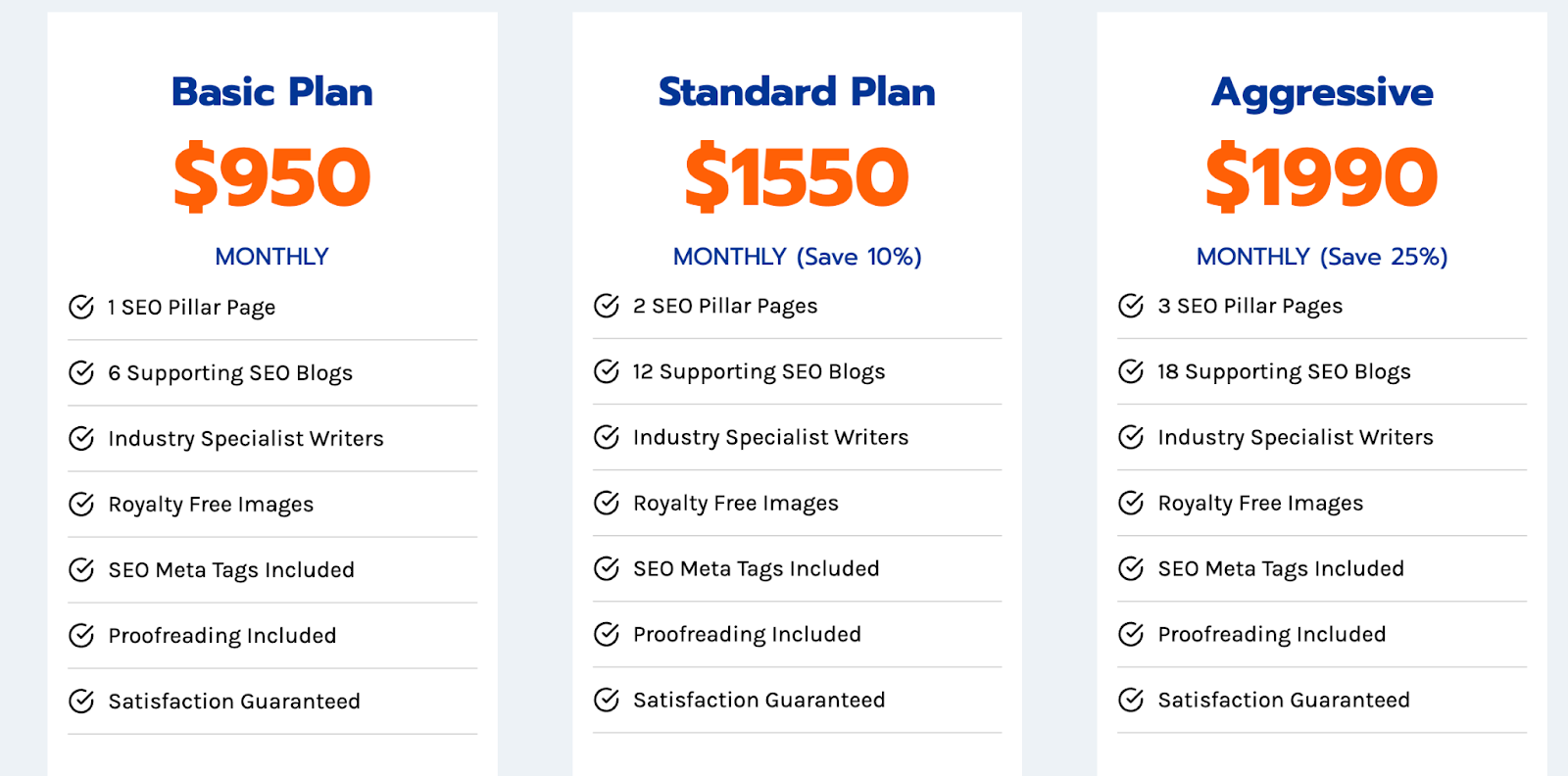Click the checkmark beside "1 SEO Pillar Page"
The height and width of the screenshot is (776, 1568).
point(81,307)
